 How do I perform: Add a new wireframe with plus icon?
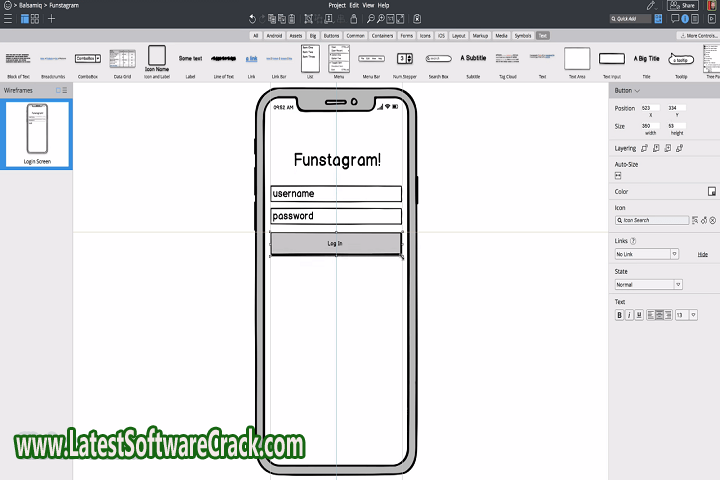tap(52, 18)
